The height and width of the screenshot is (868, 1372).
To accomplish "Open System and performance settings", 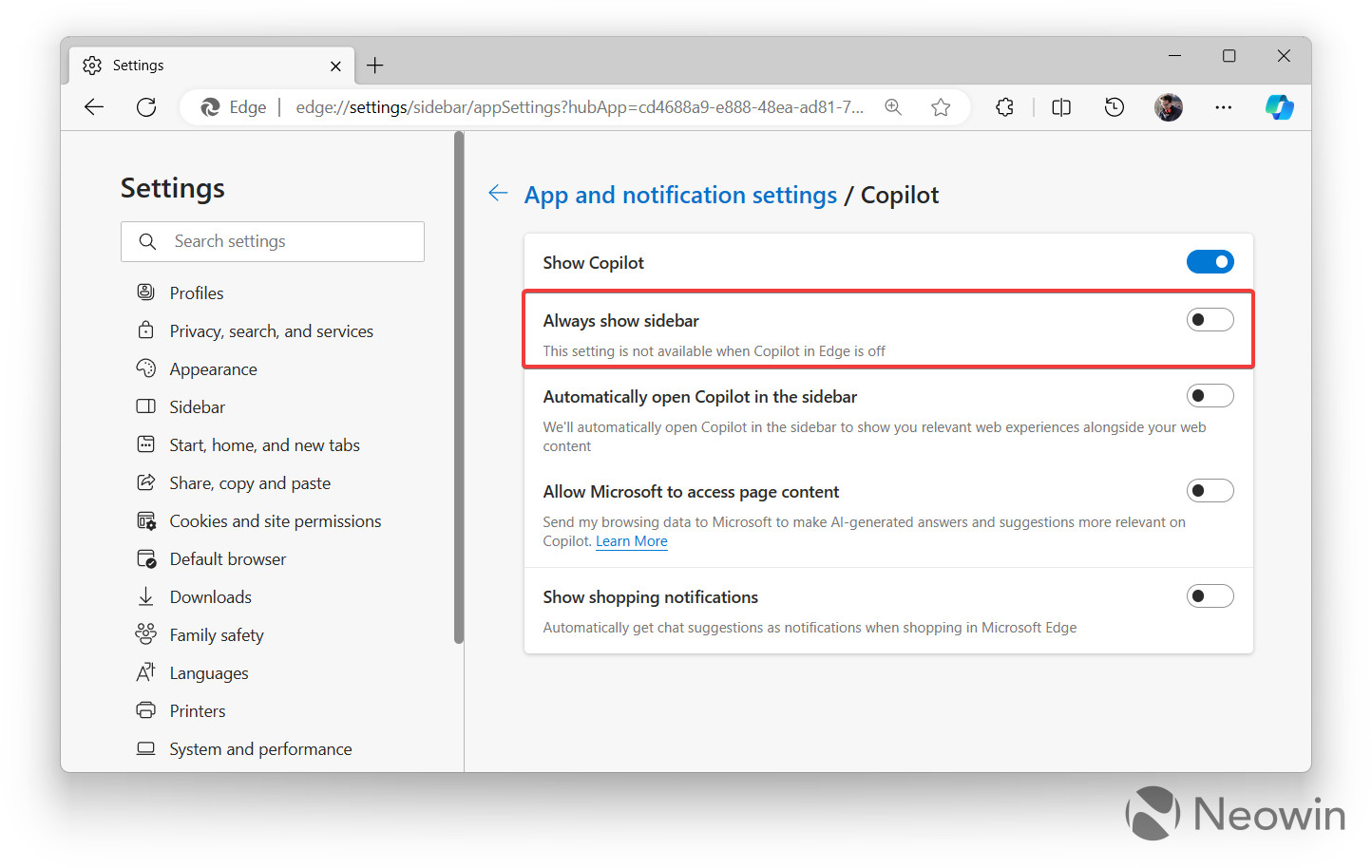I will 260,749.
